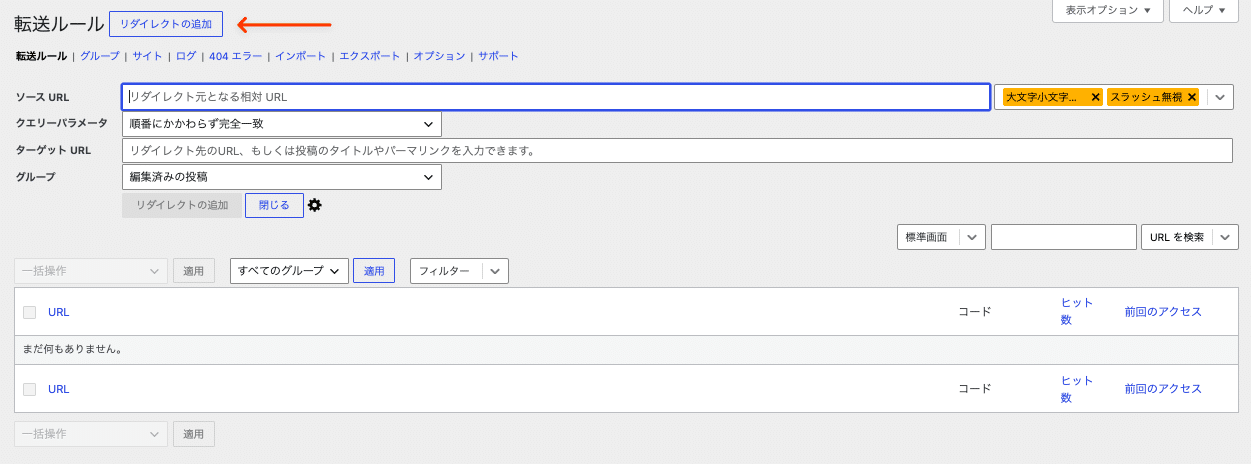This screenshot has width=1251, height=464.
Task: Click the 閉じる button
Action: coord(274,205)
